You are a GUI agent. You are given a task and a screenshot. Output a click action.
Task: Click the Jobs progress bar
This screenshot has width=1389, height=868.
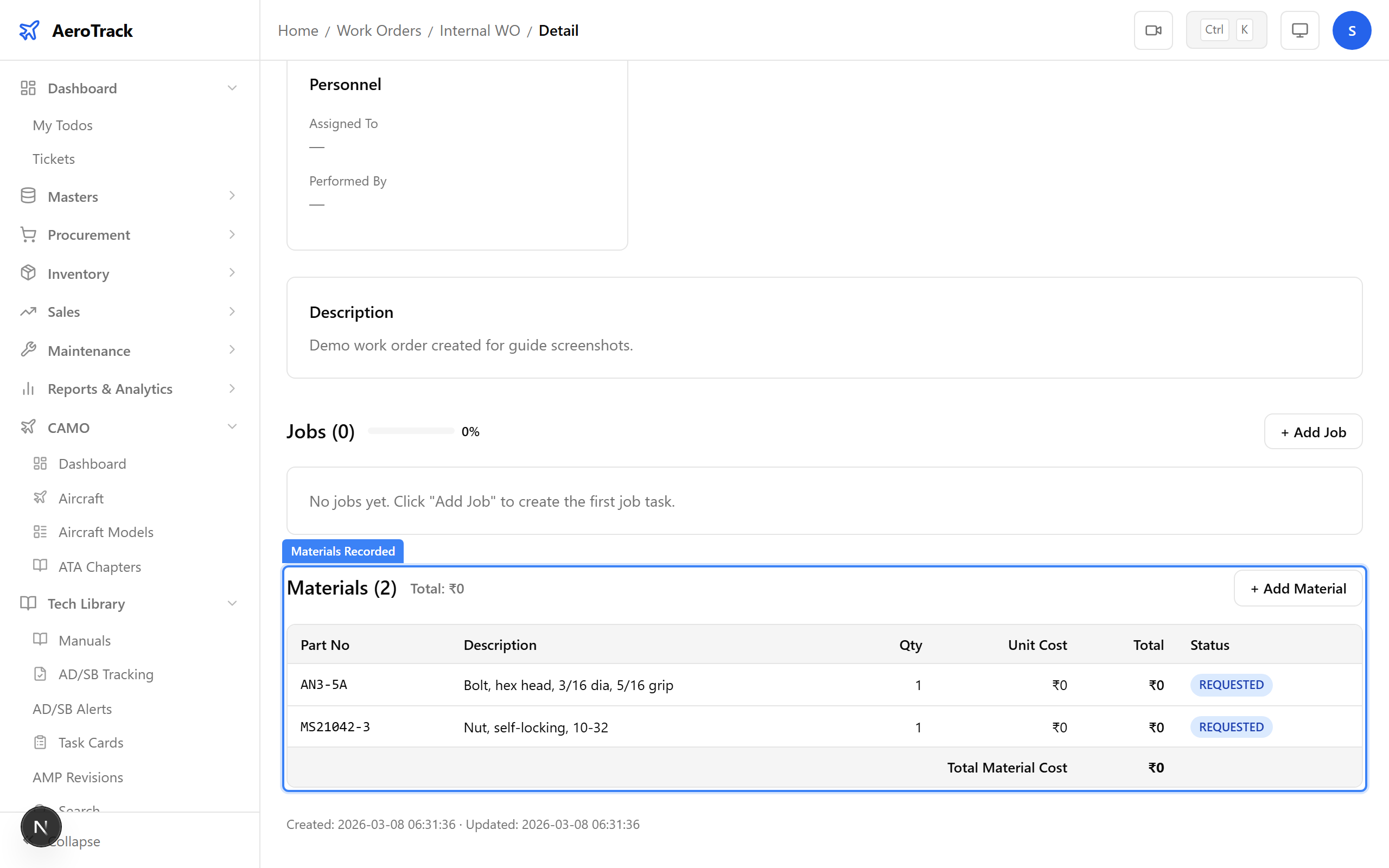(x=410, y=431)
